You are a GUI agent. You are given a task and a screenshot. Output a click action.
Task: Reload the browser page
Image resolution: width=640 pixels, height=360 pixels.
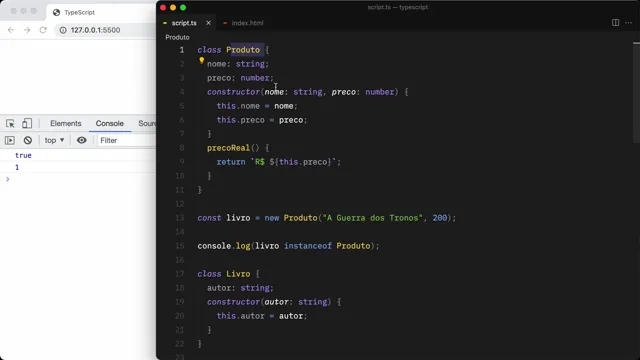click(43, 30)
